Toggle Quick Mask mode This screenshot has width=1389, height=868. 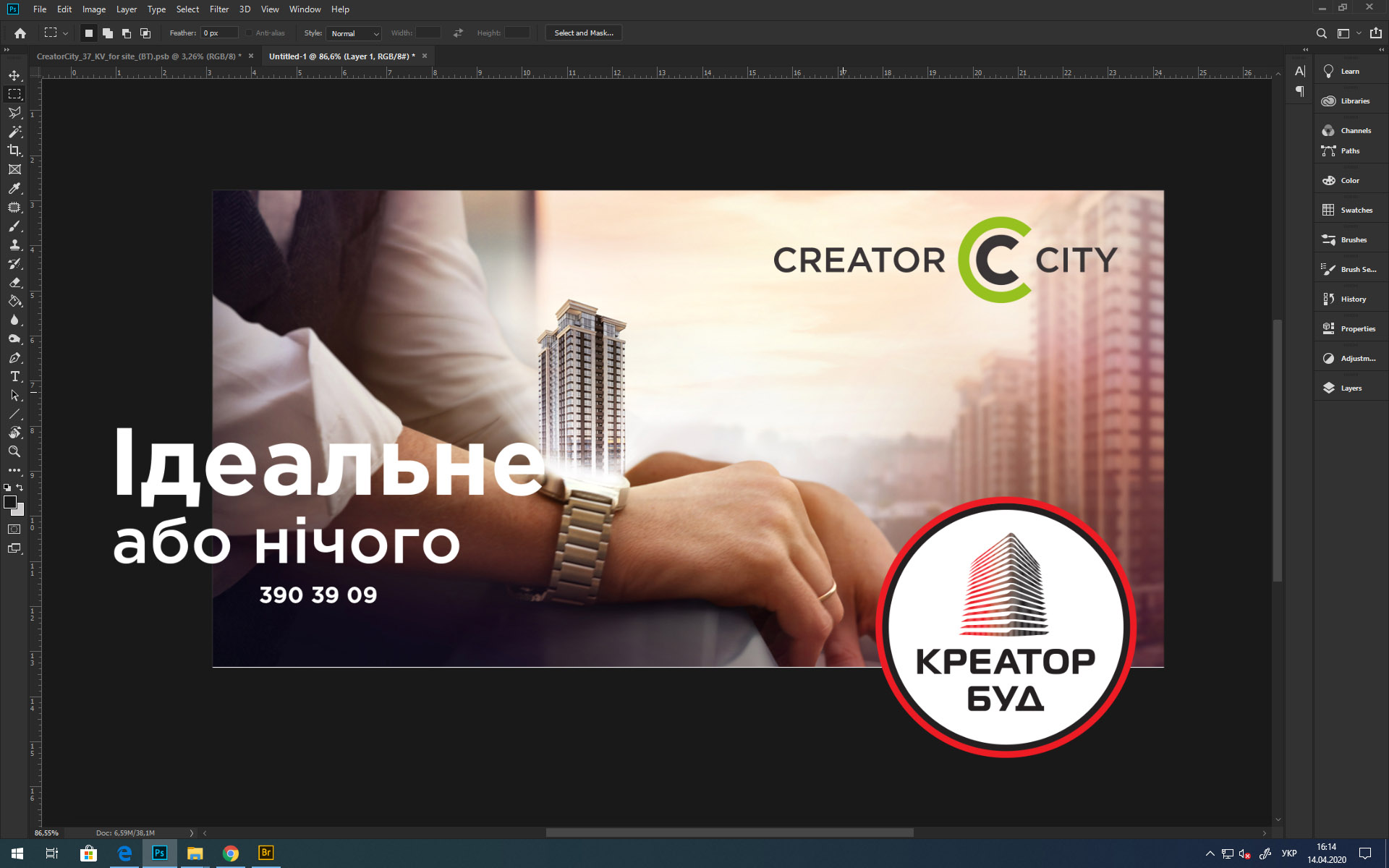click(x=14, y=529)
